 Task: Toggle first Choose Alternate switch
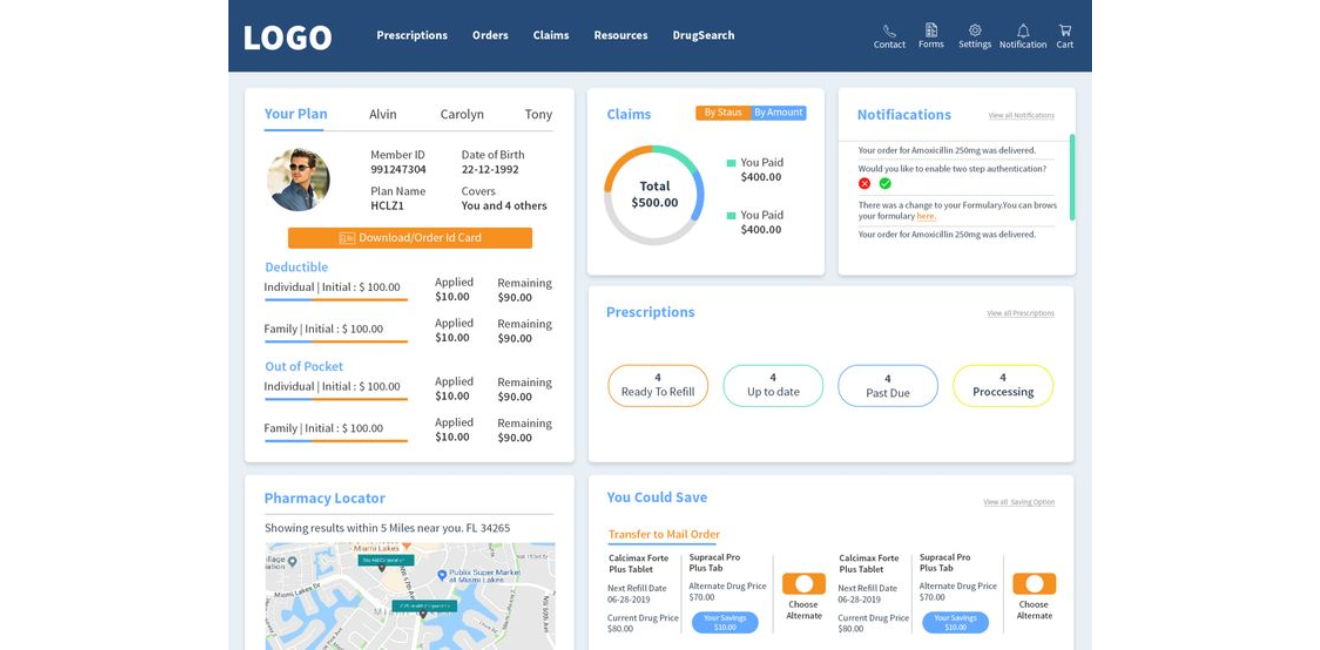(803, 584)
